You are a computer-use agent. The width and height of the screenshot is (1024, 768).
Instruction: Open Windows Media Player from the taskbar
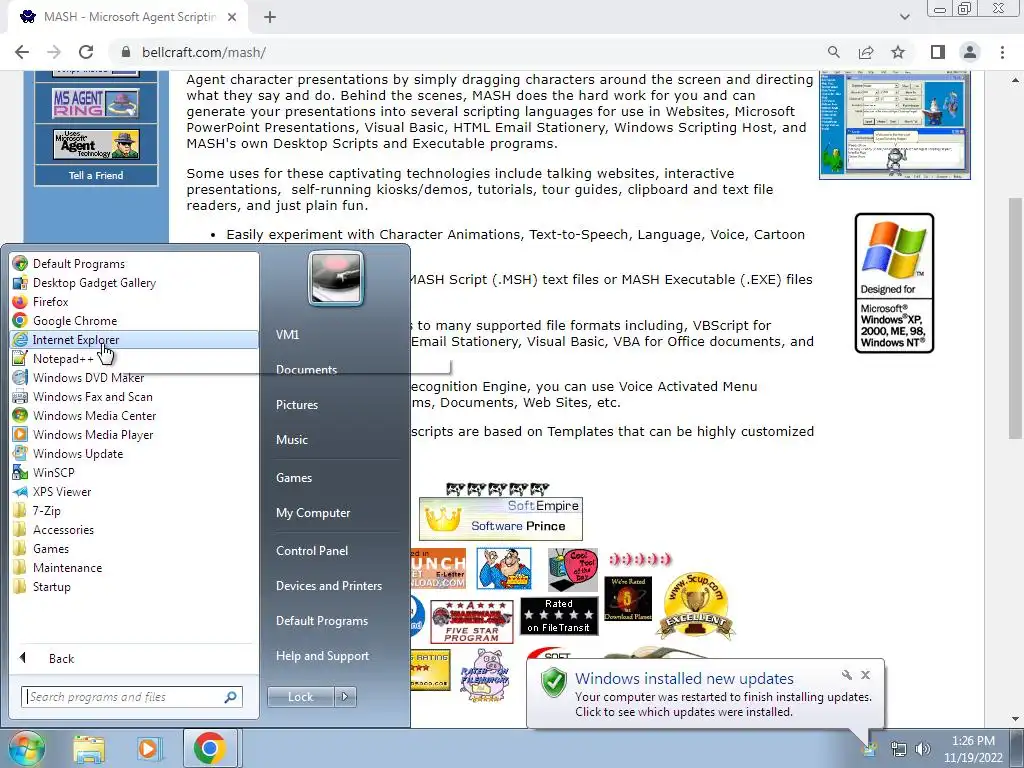(x=148, y=748)
